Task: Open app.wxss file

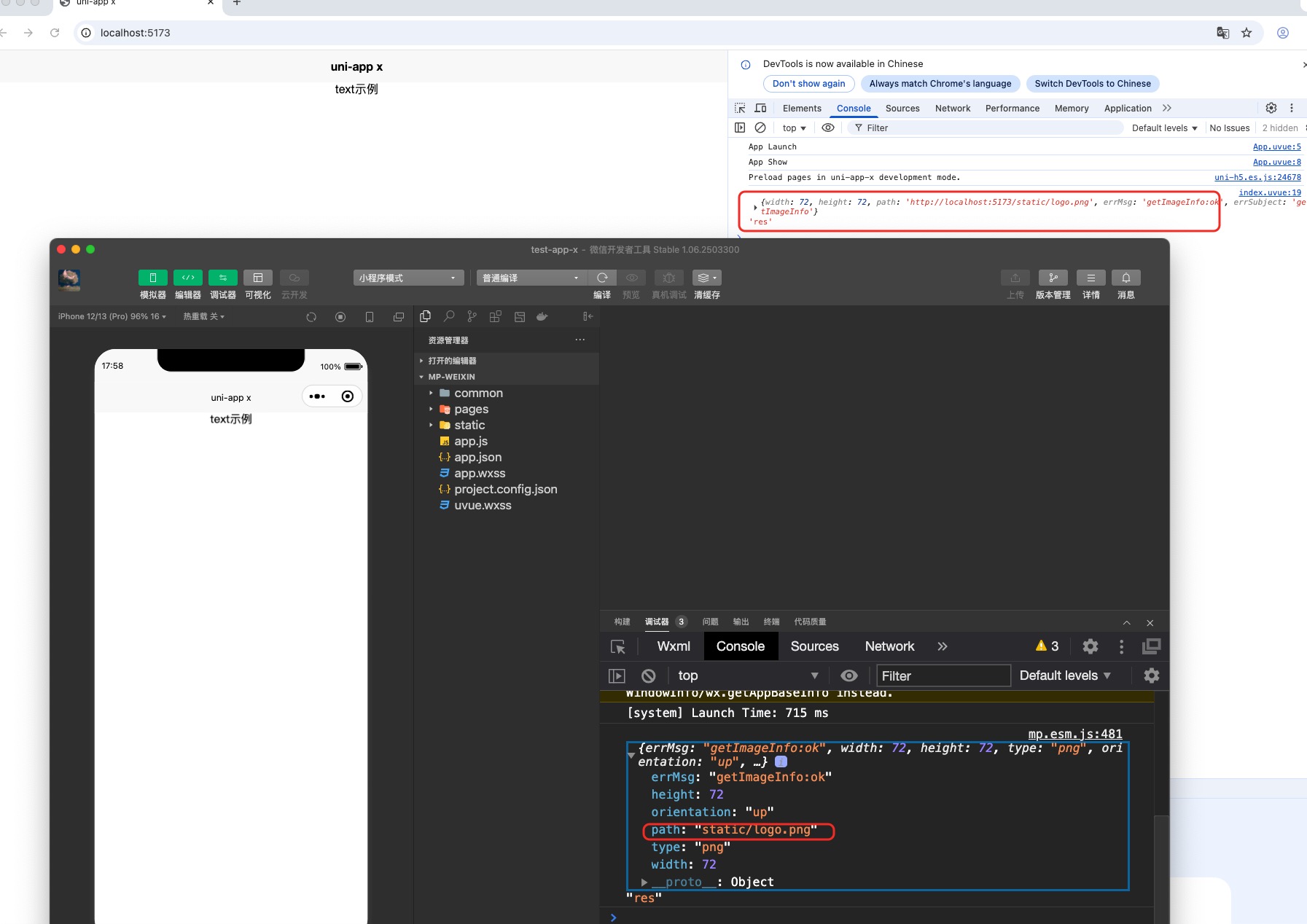Action: [x=480, y=473]
